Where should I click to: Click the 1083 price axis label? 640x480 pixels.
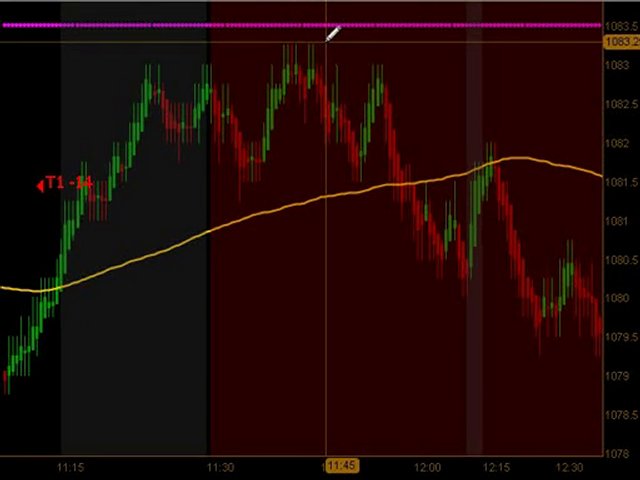(617, 65)
